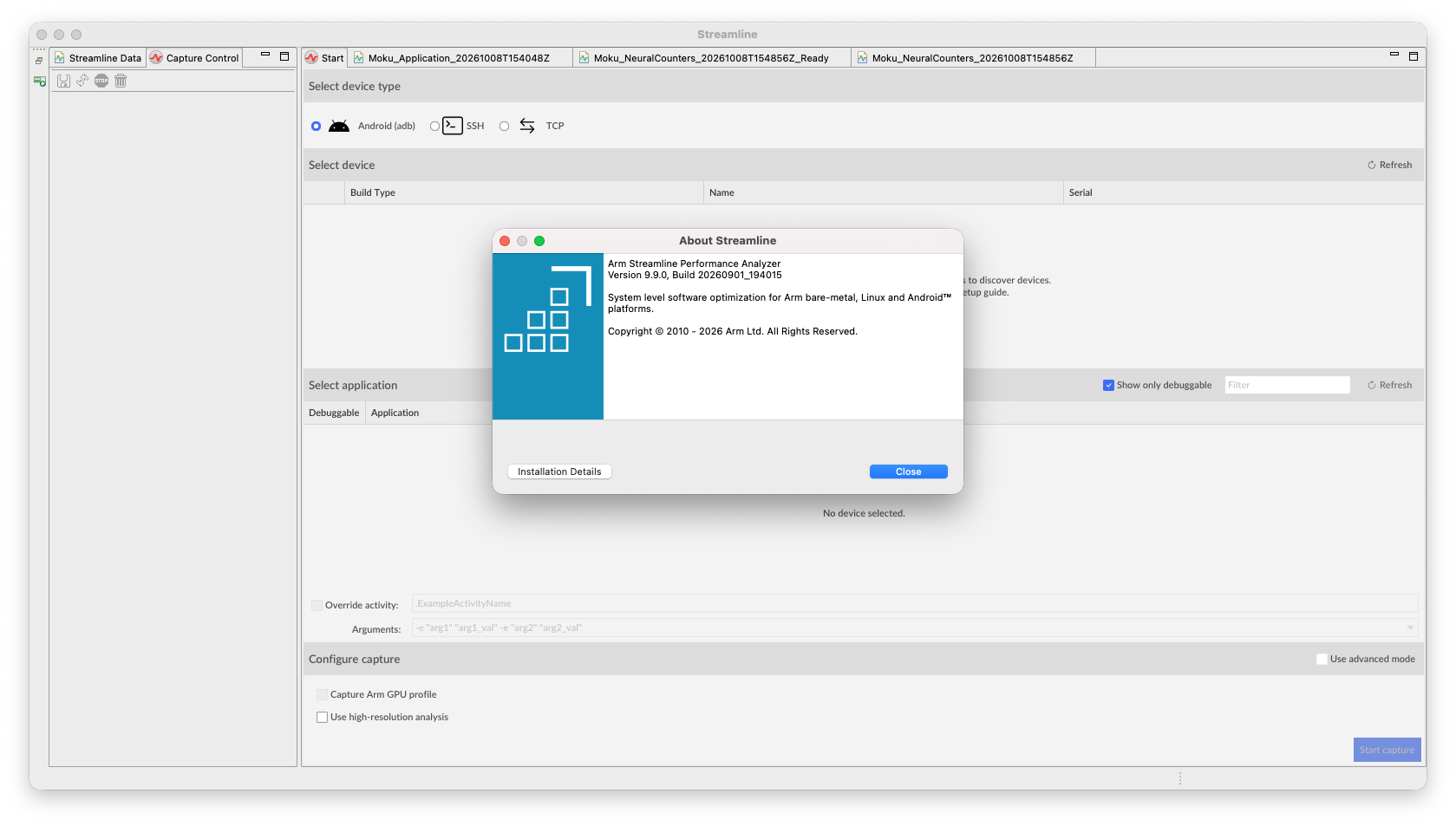Minimize the editor area panel

click(1394, 55)
